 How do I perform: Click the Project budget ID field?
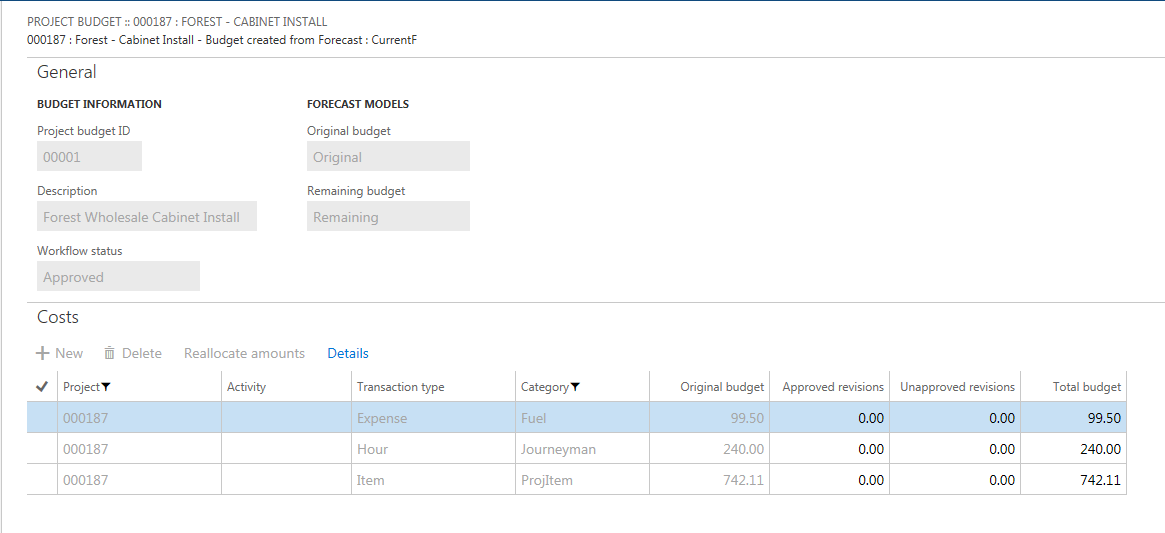[x=89, y=157]
